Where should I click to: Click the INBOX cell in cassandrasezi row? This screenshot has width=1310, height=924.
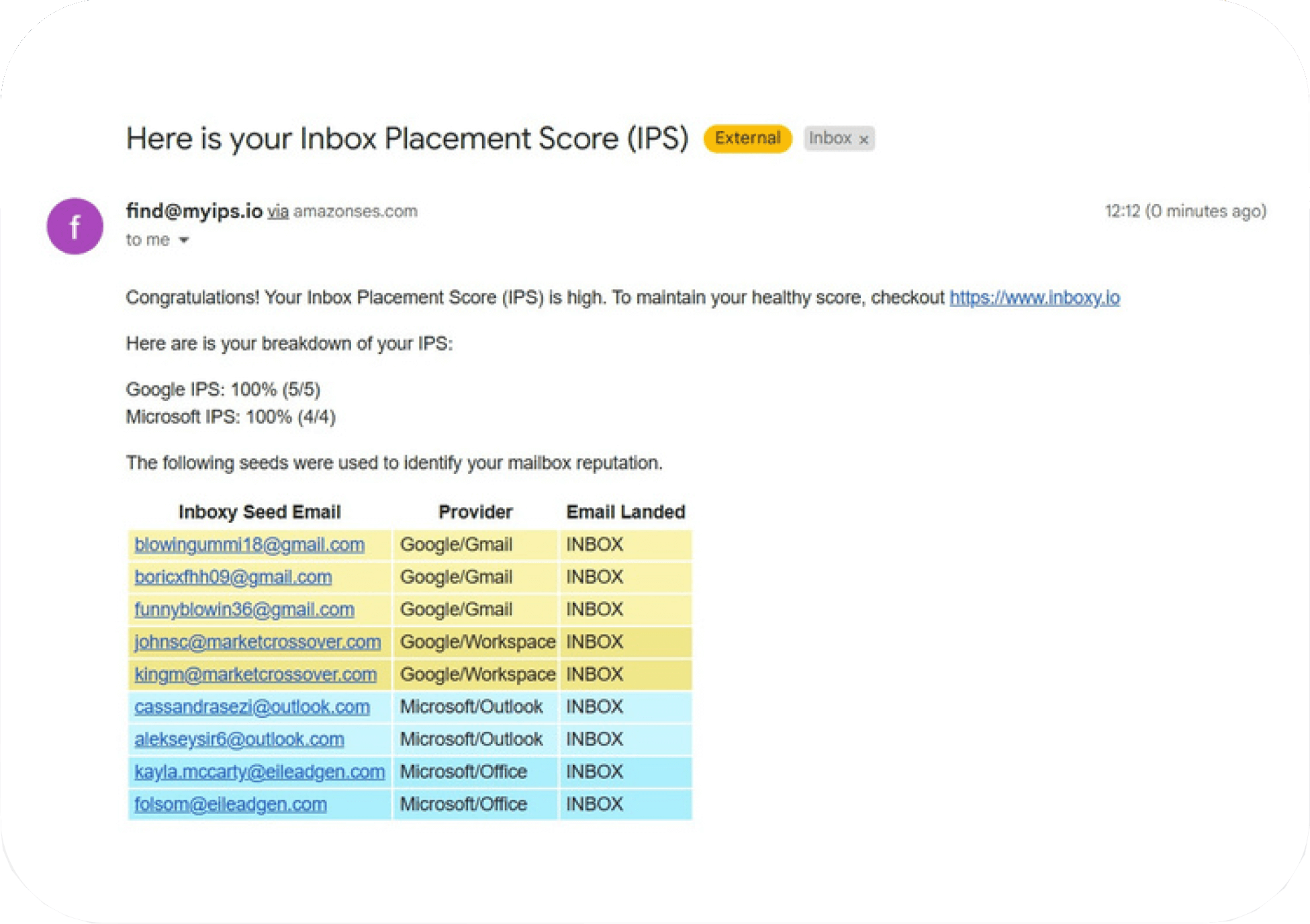click(x=625, y=706)
